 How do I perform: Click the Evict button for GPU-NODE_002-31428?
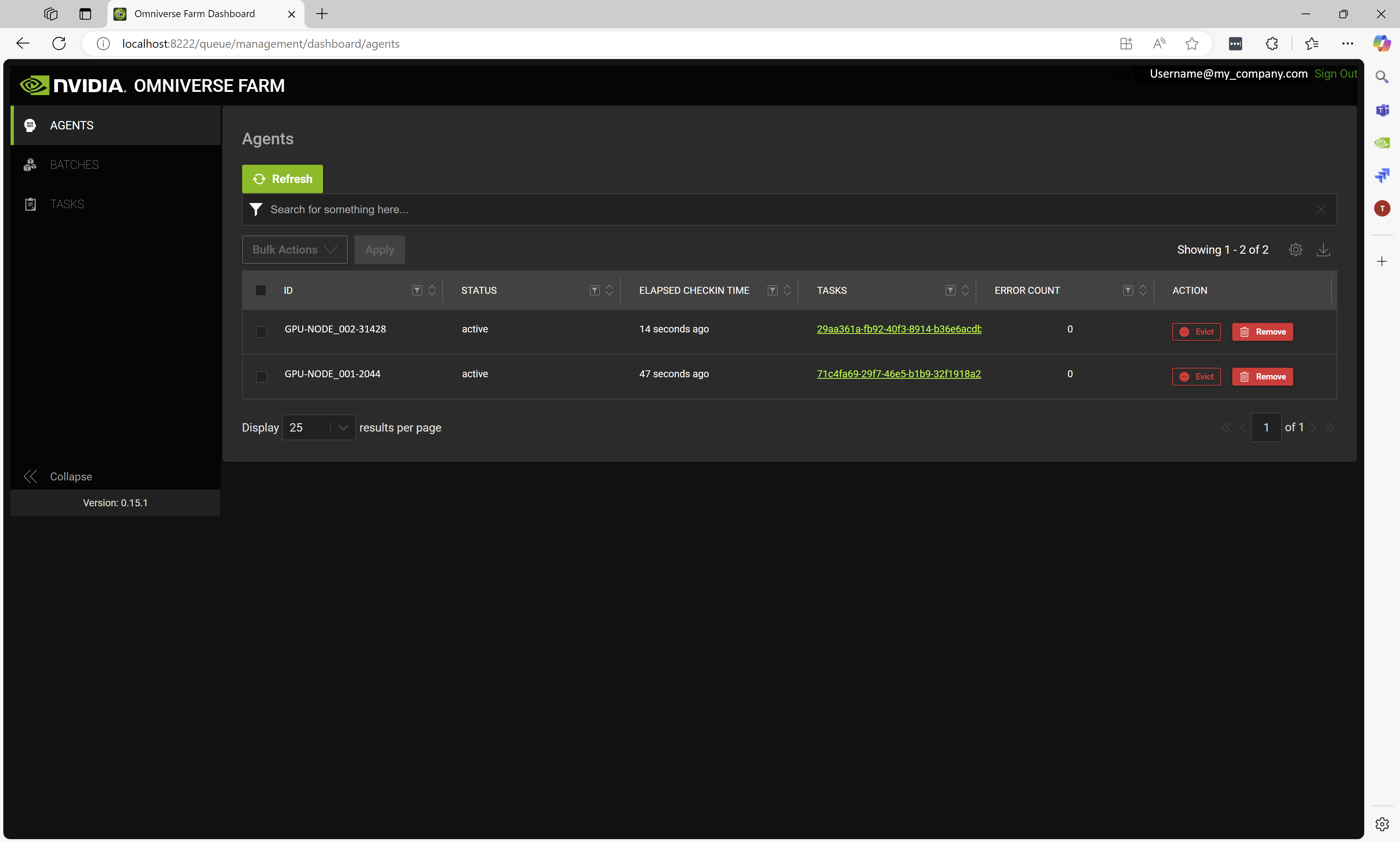[x=1197, y=331]
